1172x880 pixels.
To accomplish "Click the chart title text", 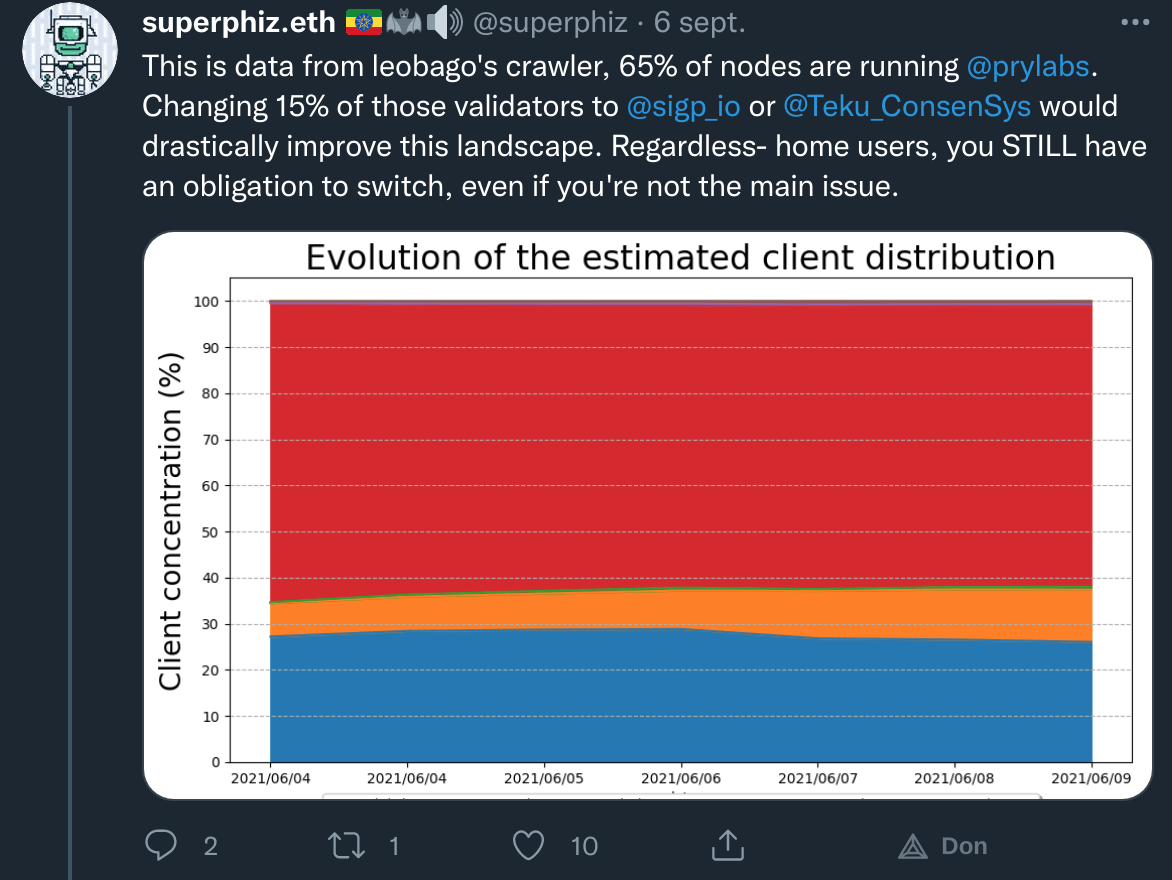I will 680,258.
